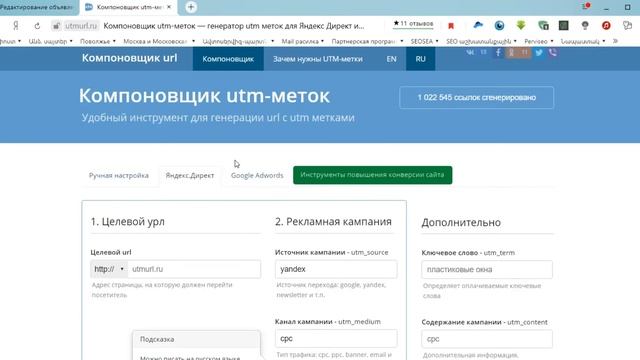Viewport: 640px width, 360px height.
Task: Click the green screen-capture extension icon
Action: [543, 25]
